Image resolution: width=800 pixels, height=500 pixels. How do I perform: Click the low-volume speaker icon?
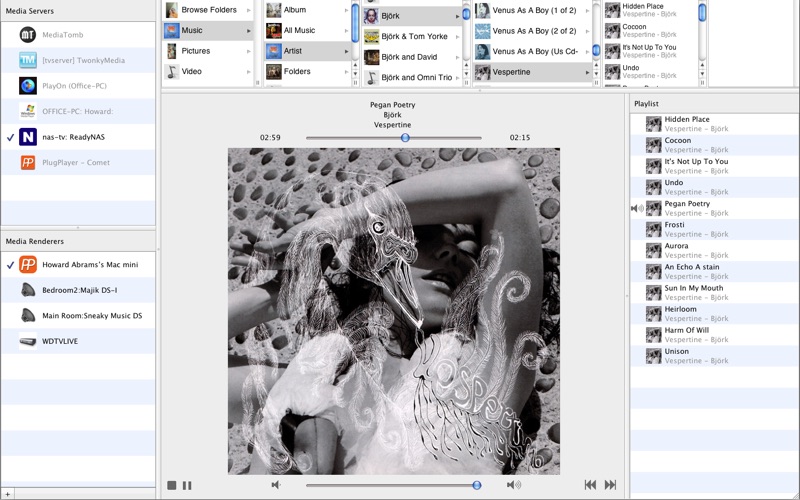(276, 485)
